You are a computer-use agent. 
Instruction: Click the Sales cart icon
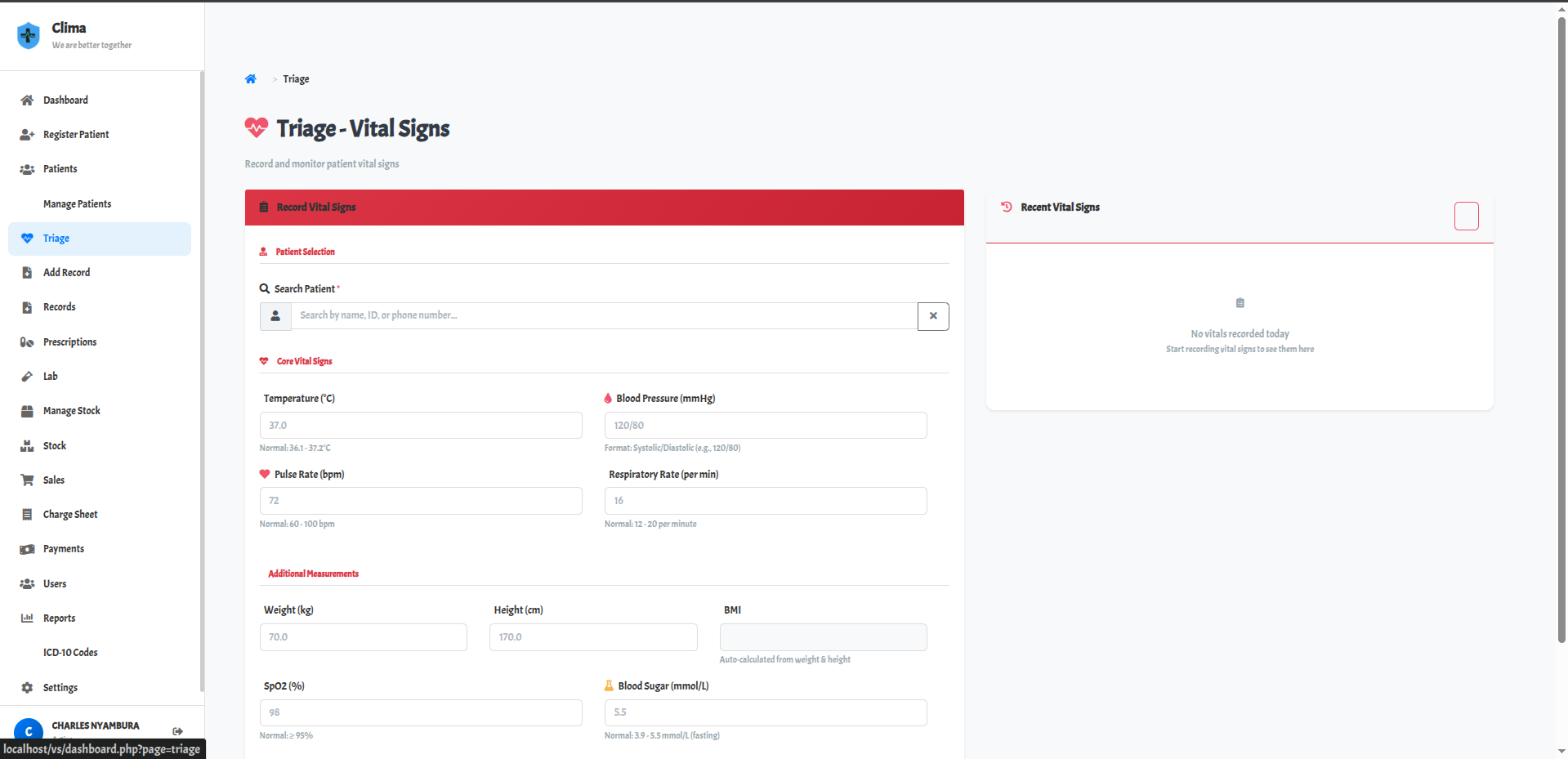click(27, 480)
